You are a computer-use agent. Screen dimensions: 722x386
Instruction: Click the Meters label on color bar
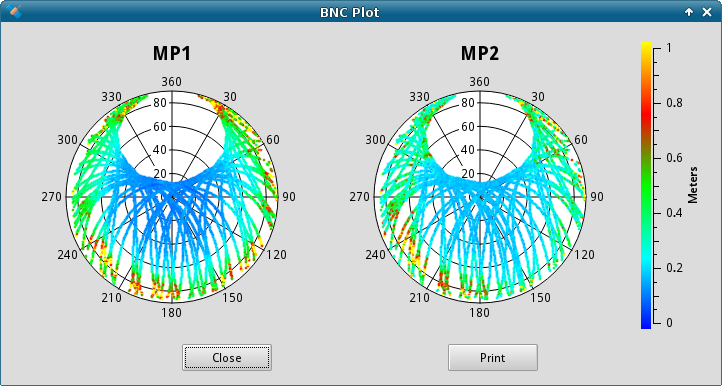[x=693, y=185]
